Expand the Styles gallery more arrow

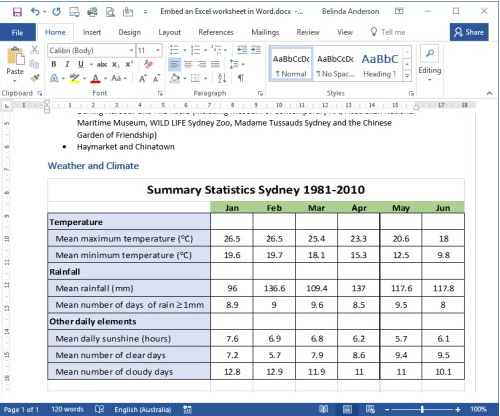[407, 76]
